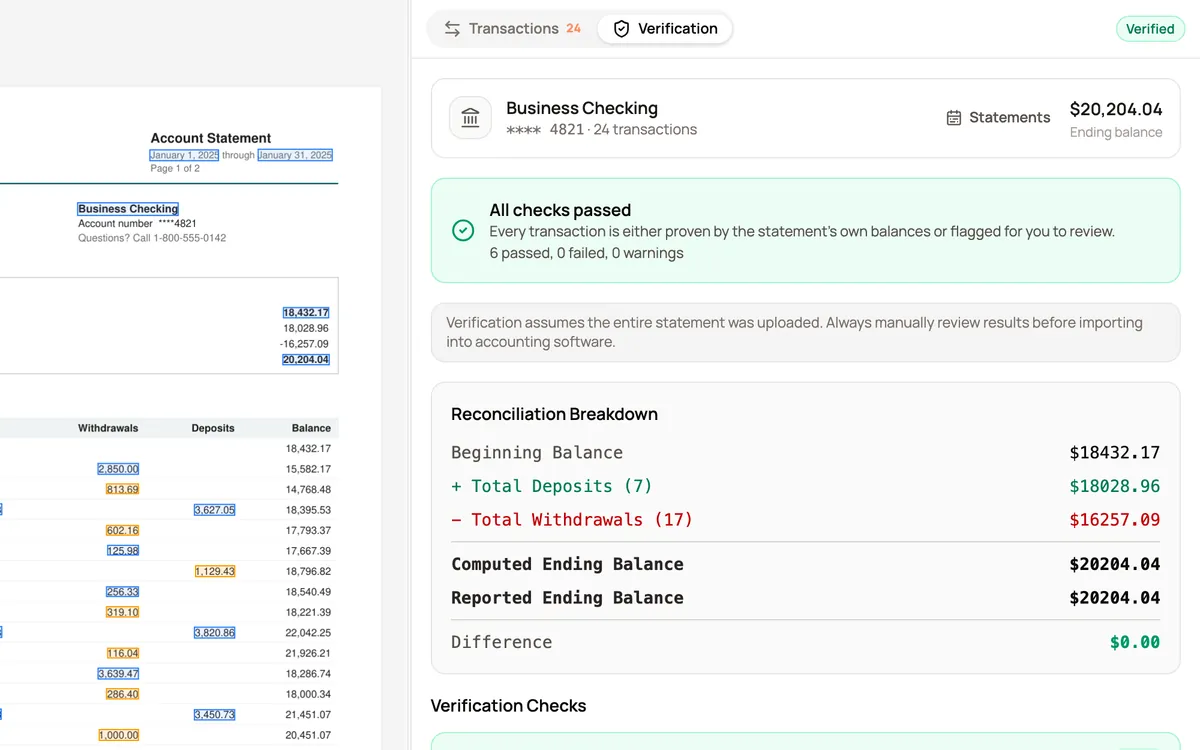Select withdrawal amount 3,639.47
Screen dimensions: 1200x750
[x=118, y=674]
